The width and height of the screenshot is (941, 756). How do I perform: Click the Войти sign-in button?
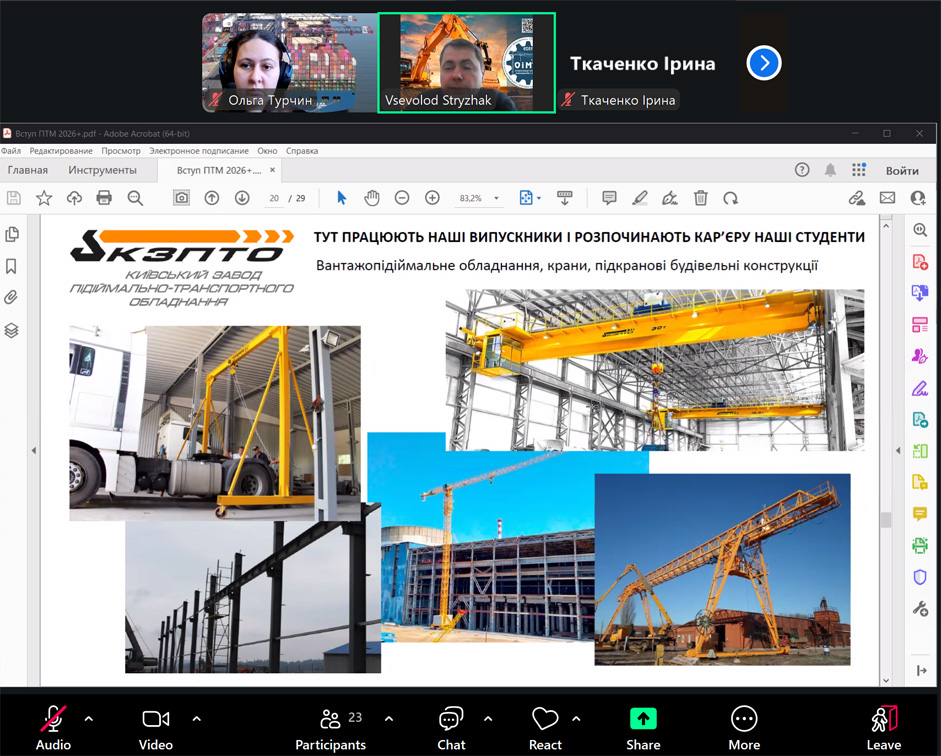tap(902, 170)
